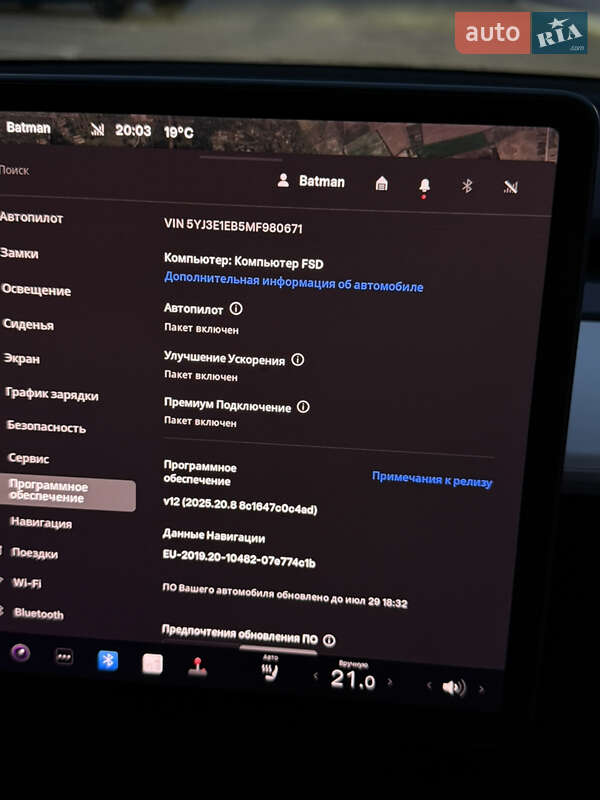Tap the speaker volume icon
Screen dimensions: 600x800
click(454, 688)
